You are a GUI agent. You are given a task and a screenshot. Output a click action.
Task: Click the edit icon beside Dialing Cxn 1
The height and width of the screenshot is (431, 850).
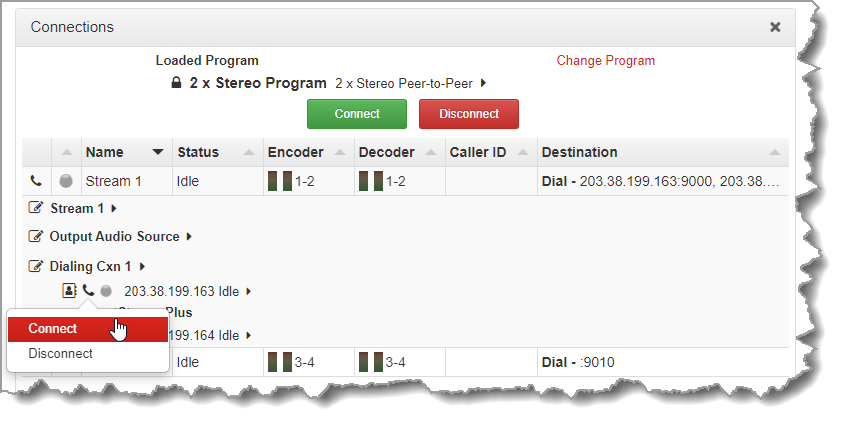37,266
